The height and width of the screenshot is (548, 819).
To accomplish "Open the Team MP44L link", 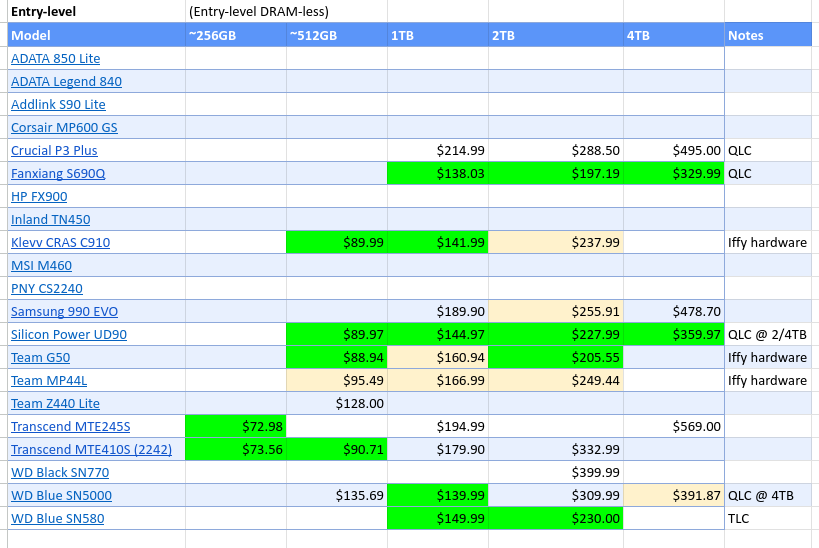I will (49, 380).
